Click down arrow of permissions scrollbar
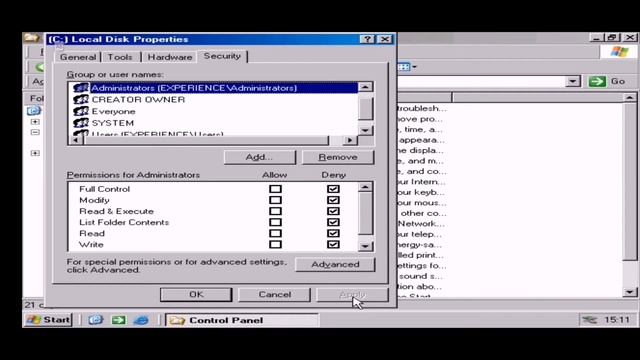The image size is (640, 360). (x=365, y=246)
